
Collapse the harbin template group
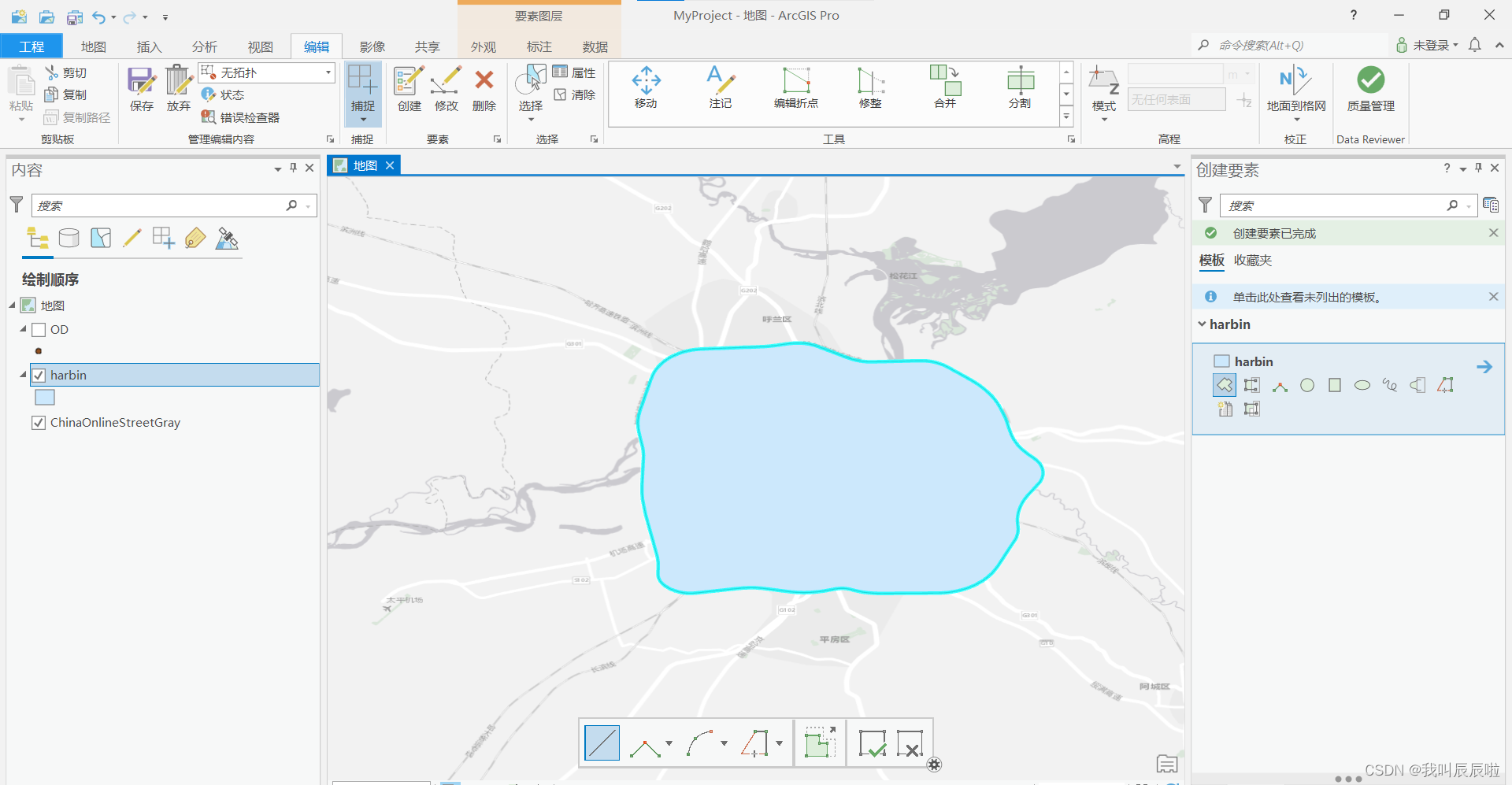click(1203, 324)
